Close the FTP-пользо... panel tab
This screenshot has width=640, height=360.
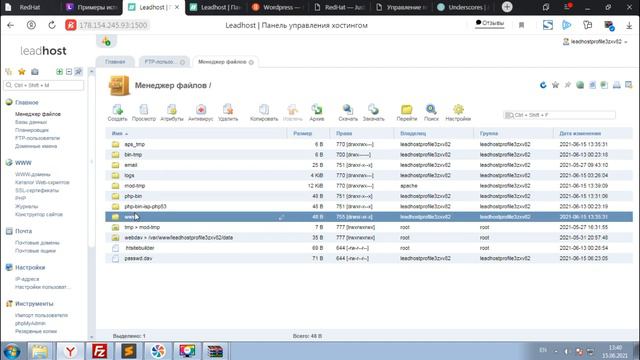point(182,62)
